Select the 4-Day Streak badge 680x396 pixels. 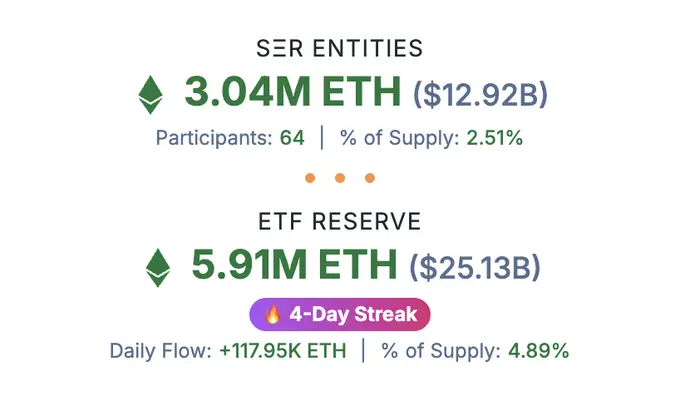point(340,314)
